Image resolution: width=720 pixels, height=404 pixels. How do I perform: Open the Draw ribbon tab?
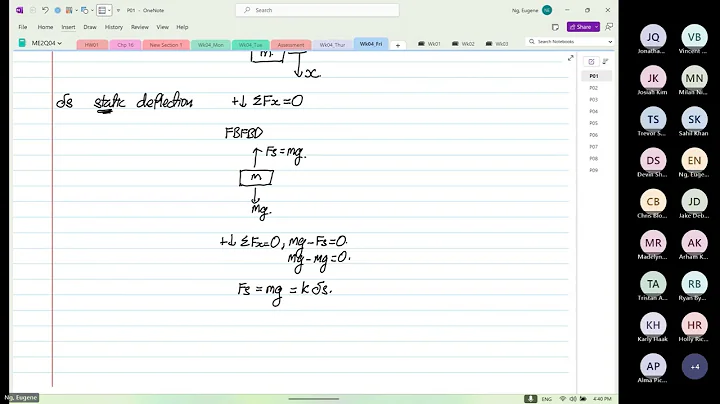(90, 27)
